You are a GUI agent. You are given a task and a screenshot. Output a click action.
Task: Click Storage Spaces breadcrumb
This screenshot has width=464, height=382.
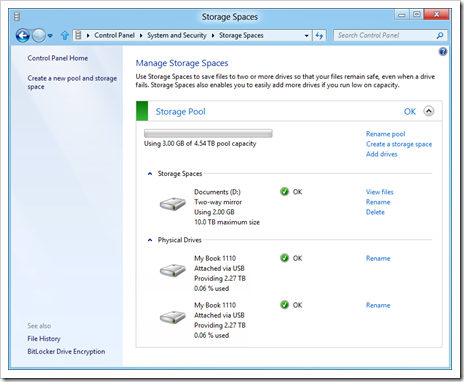(241, 35)
